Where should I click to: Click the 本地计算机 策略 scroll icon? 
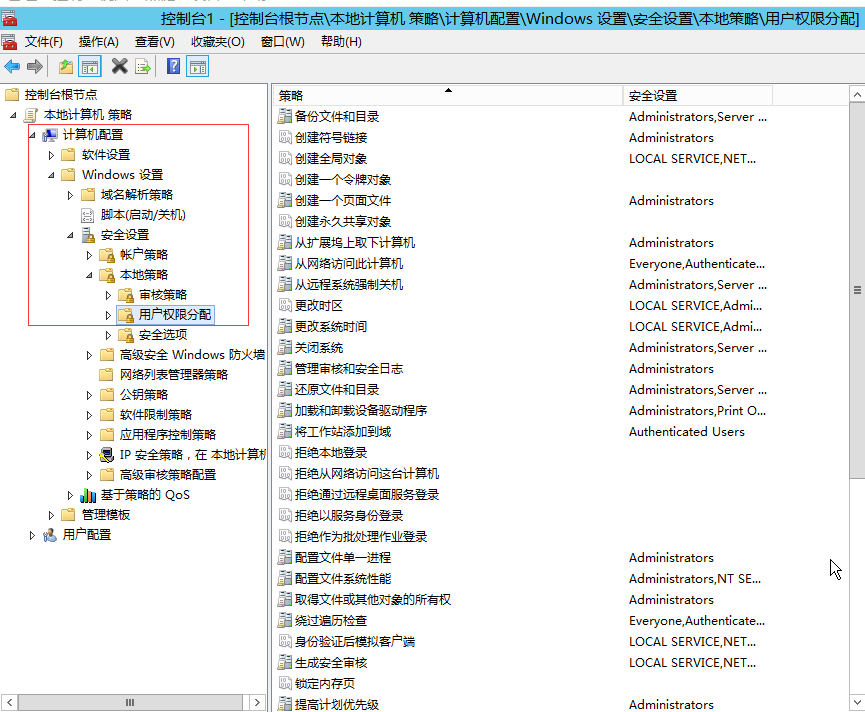coord(31,115)
